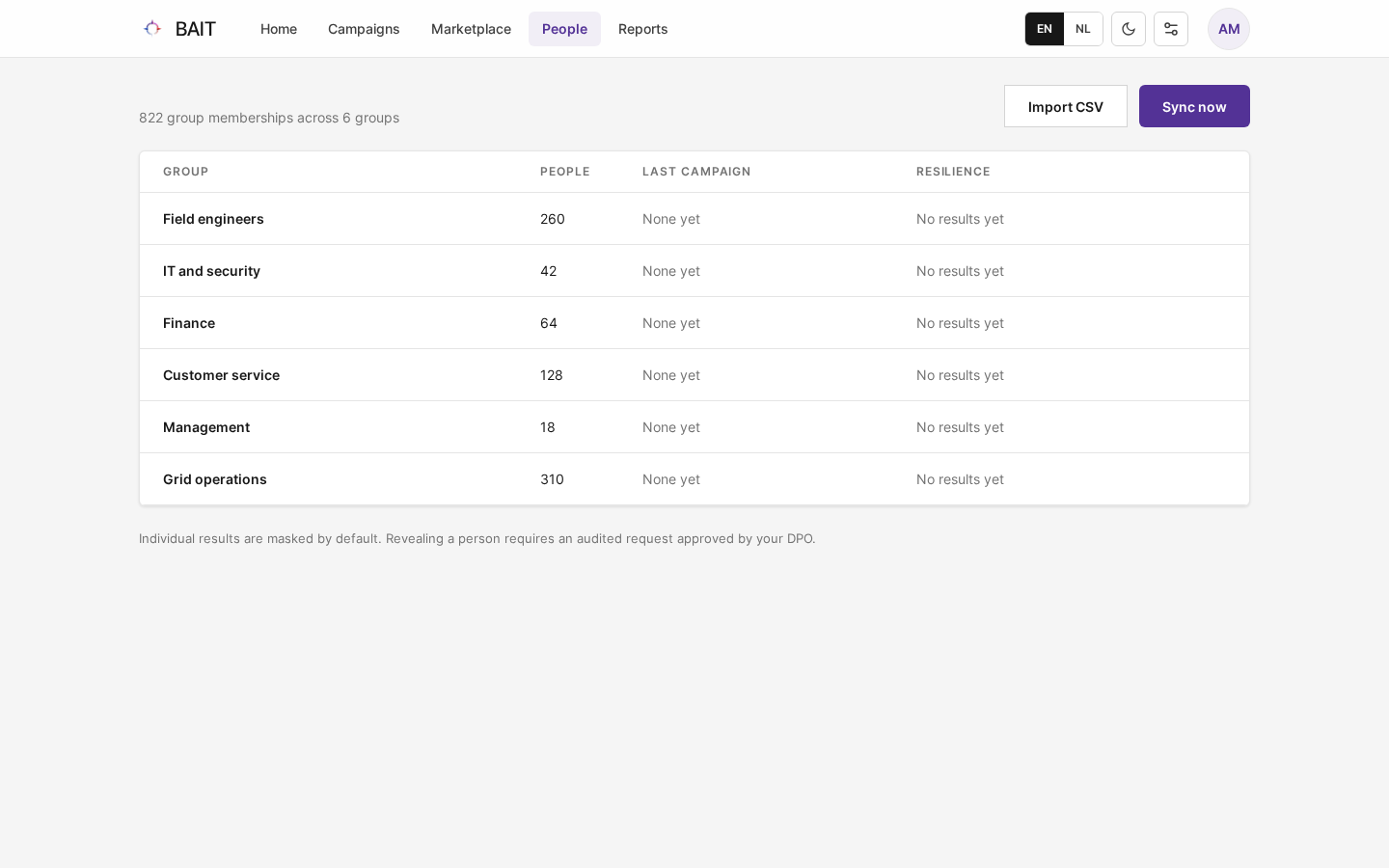
Task: Click No results yet for Field engineers
Action: click(x=960, y=219)
